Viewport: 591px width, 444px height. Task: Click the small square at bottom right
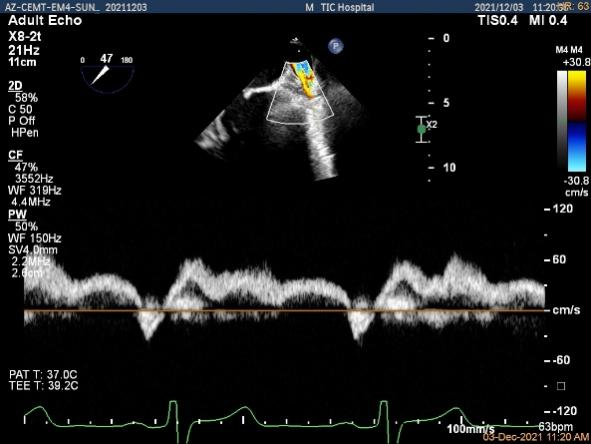click(561, 386)
